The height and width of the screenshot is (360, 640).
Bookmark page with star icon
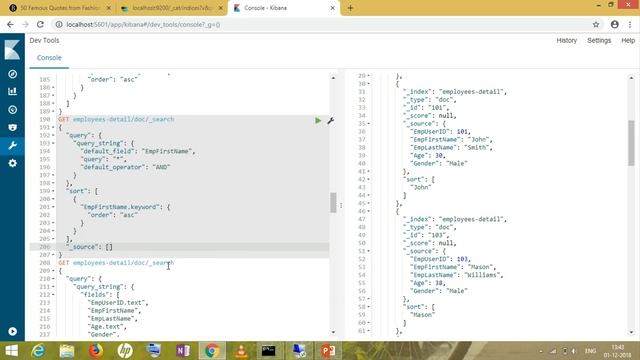pyautogui.click(x=596, y=24)
